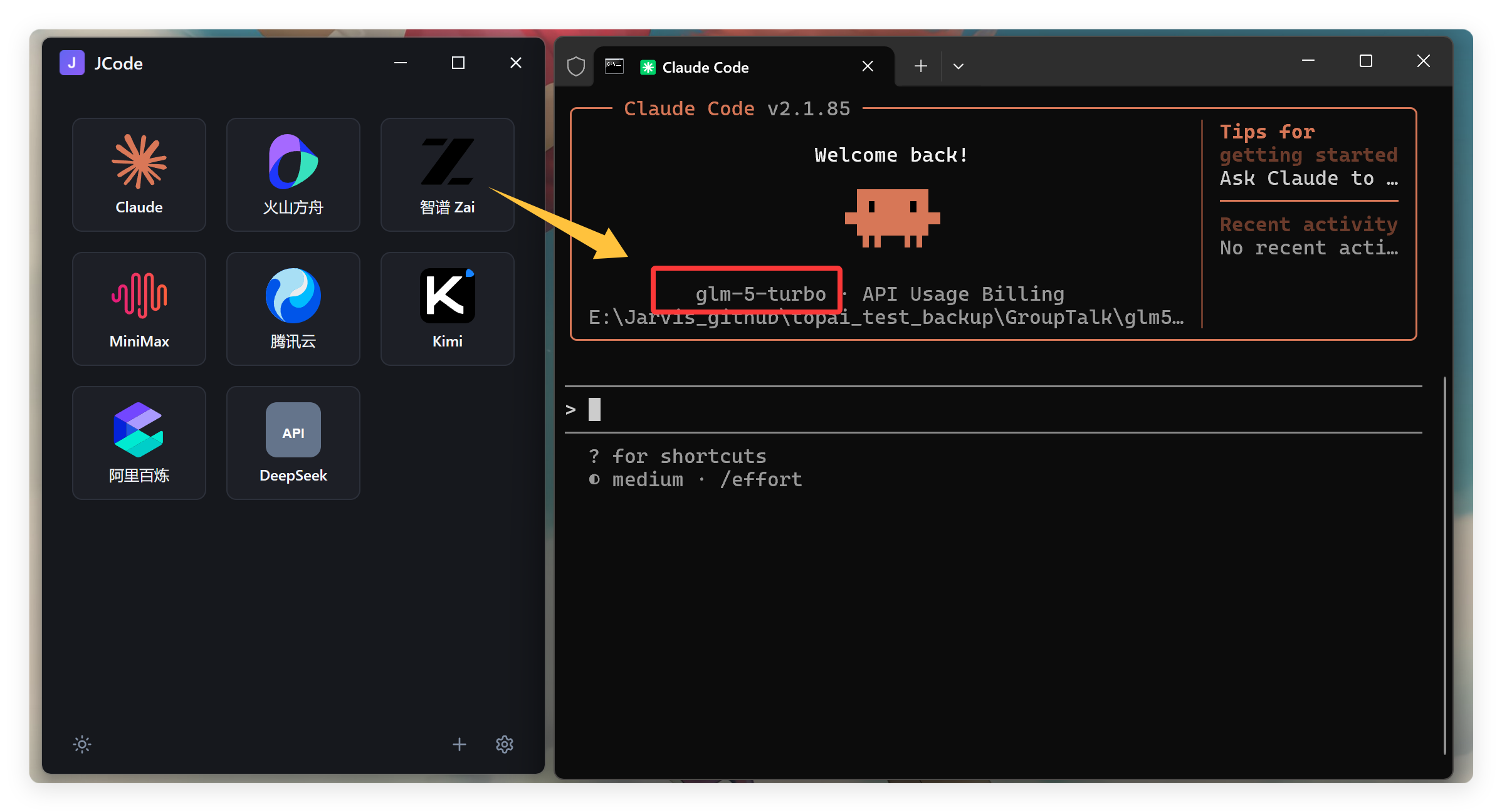The image size is (1502, 812).
Task: Select the 火山方舟 provider tile
Action: point(293,174)
